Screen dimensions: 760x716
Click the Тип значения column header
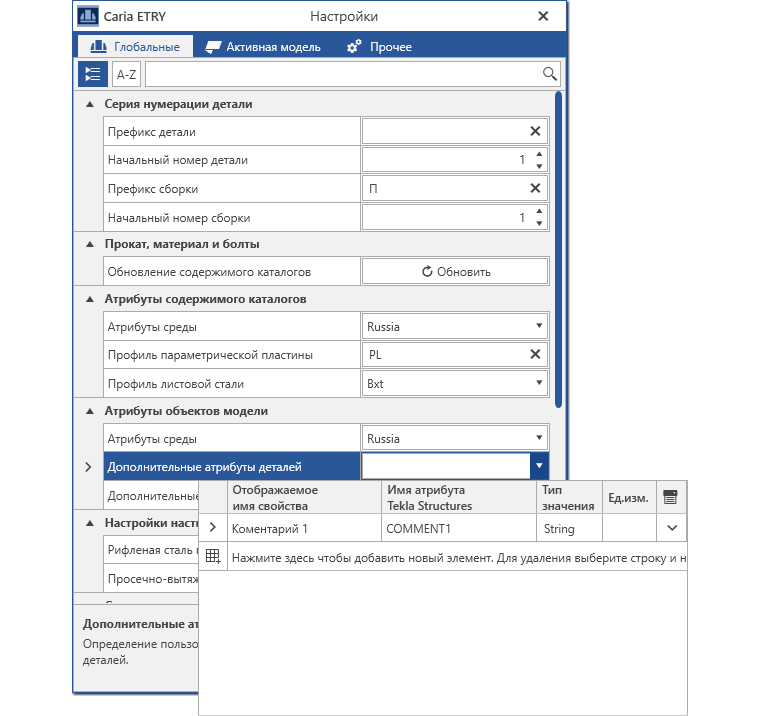coord(569,497)
